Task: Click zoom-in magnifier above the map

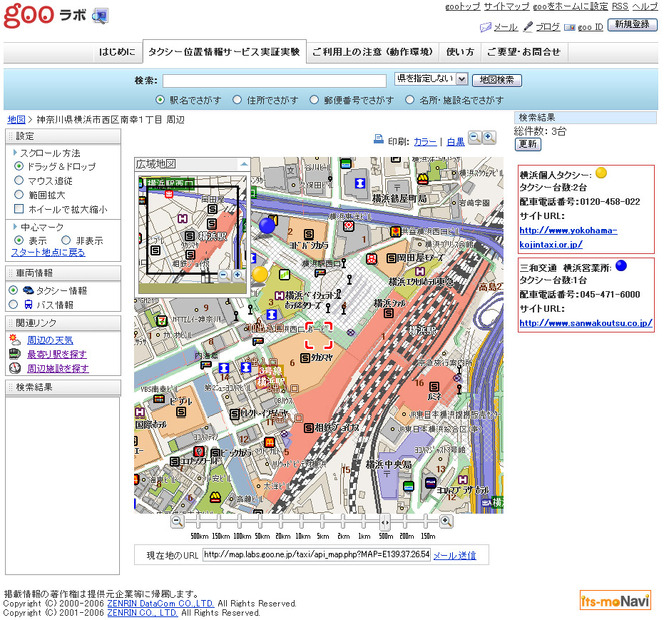Action: point(489,137)
